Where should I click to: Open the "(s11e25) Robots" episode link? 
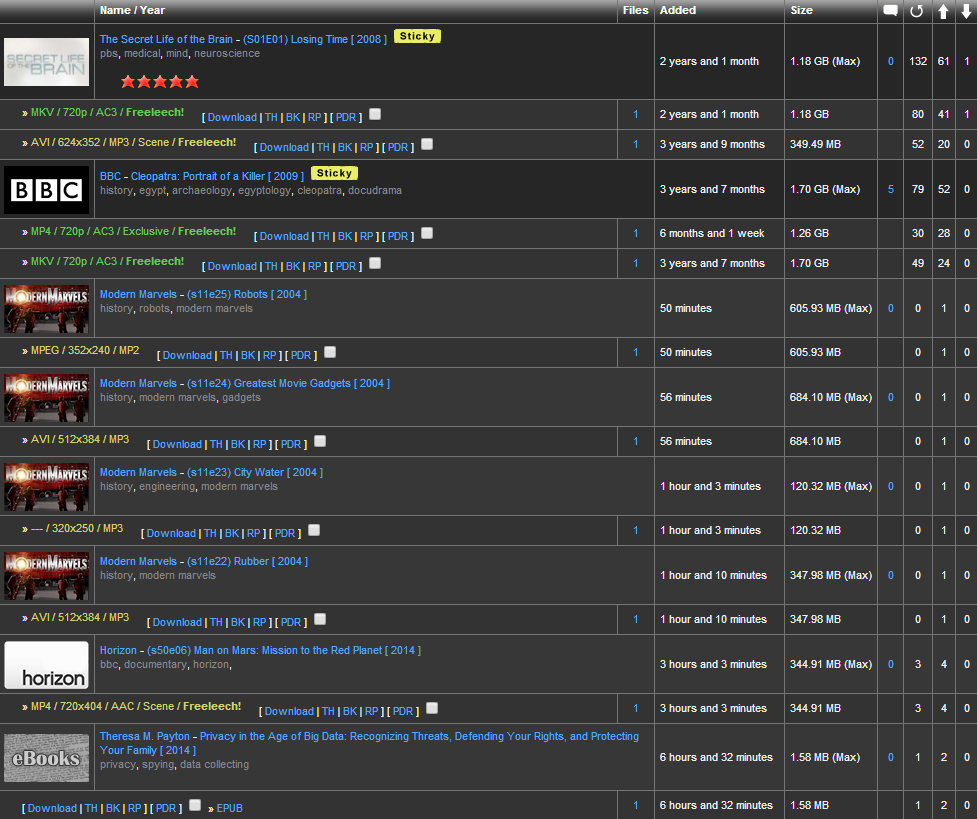tap(227, 294)
